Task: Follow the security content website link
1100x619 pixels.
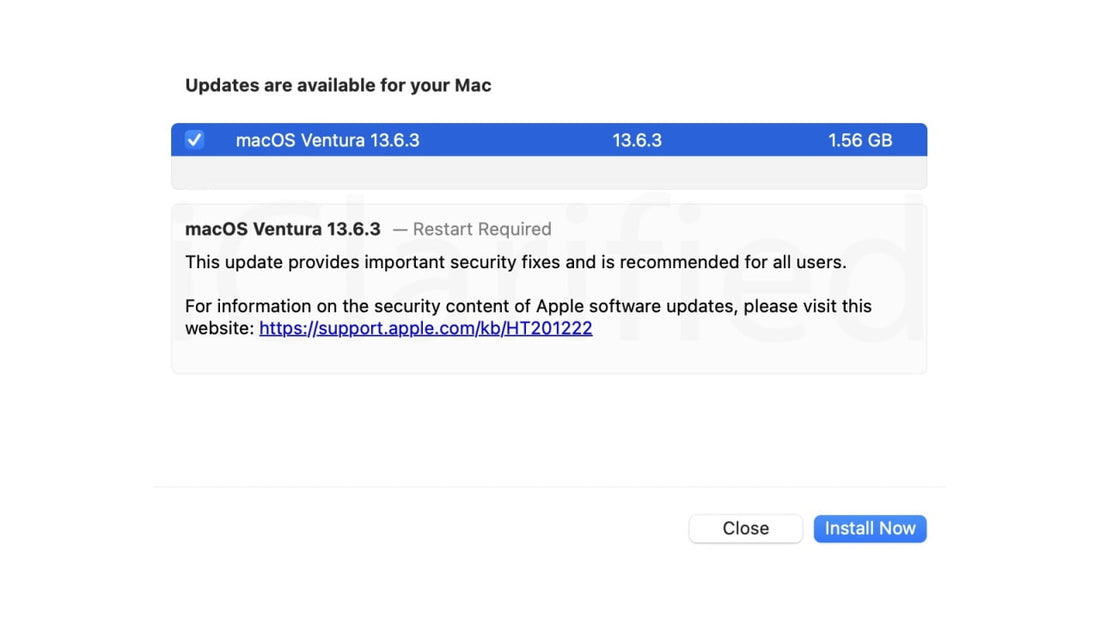Action: click(x=425, y=328)
